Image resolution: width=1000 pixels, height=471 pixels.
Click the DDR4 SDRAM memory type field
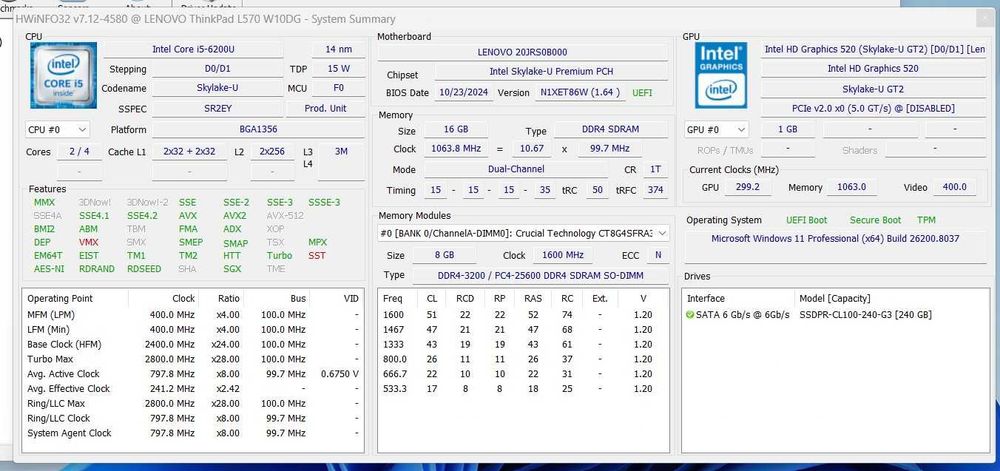pyautogui.click(x=610, y=129)
